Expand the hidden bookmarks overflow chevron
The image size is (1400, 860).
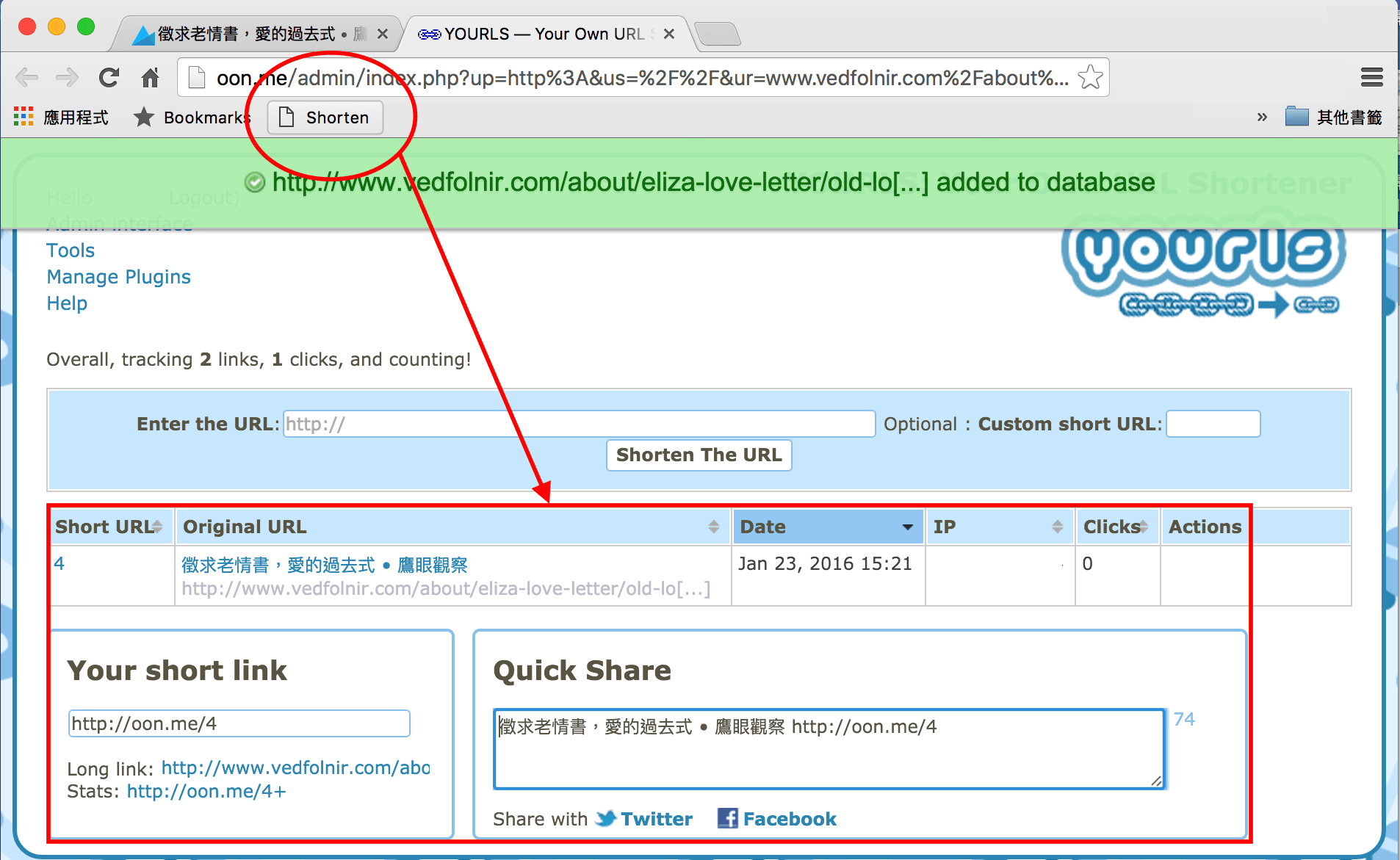point(1262,117)
